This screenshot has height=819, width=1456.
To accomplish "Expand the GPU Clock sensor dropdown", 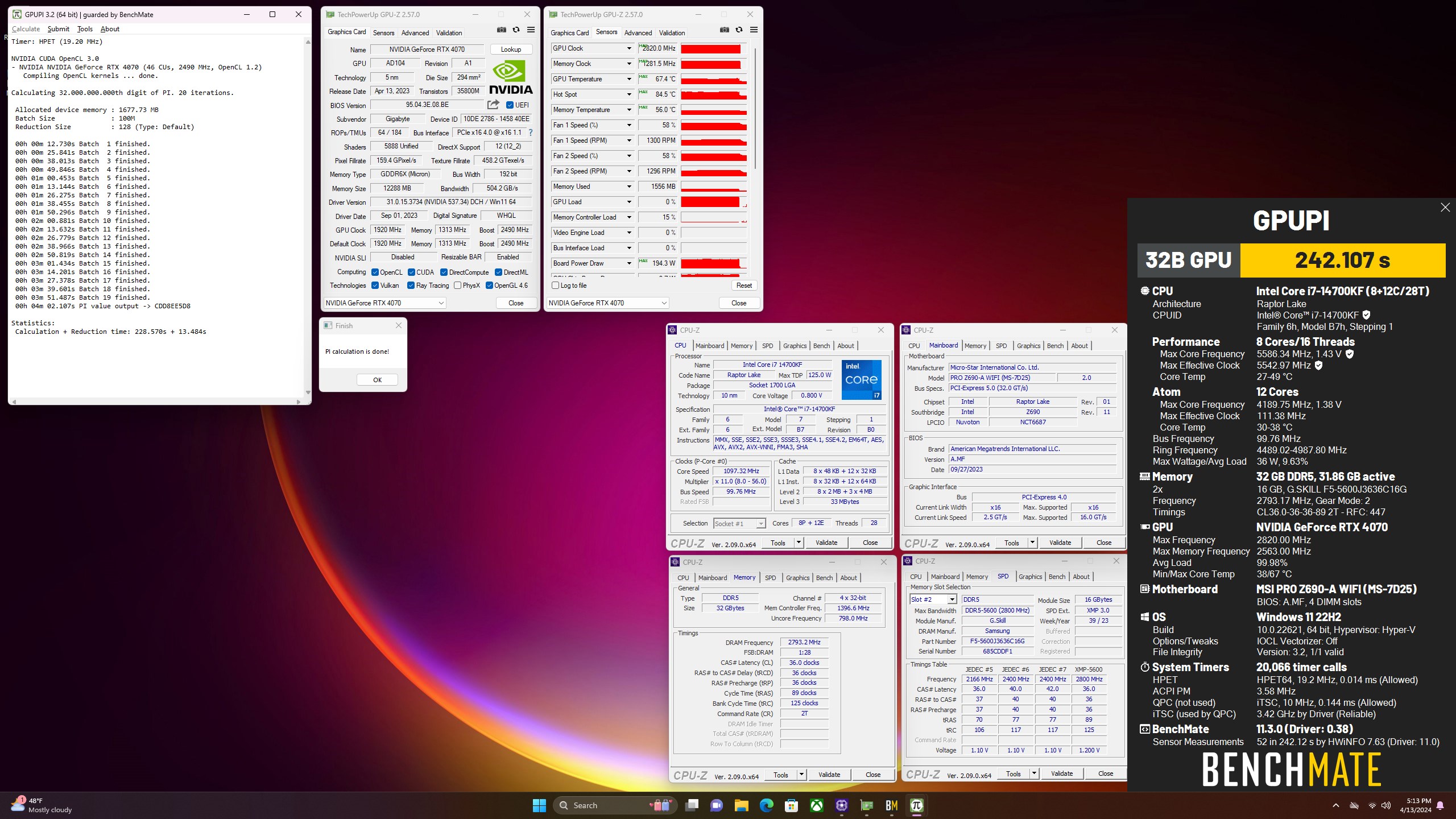I will [628, 48].
